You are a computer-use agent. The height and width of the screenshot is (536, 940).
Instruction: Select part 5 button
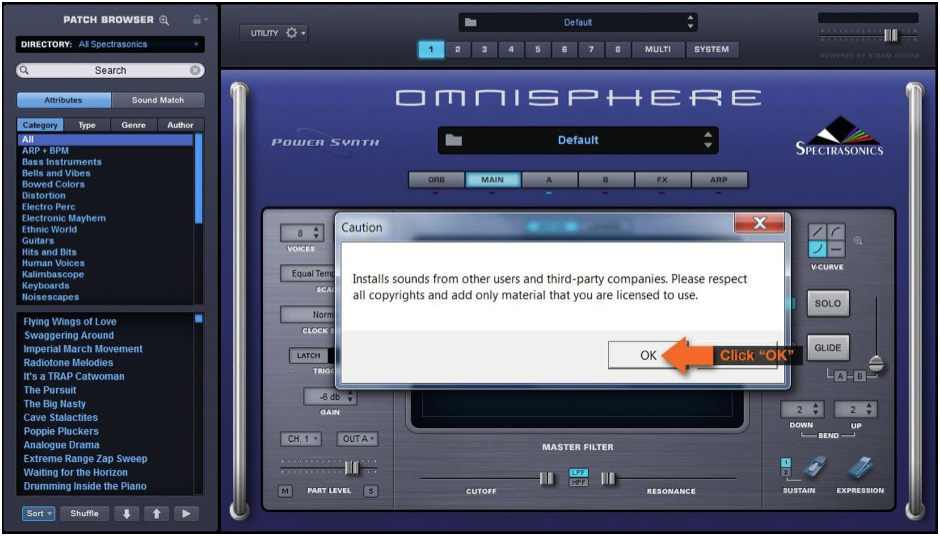point(538,50)
